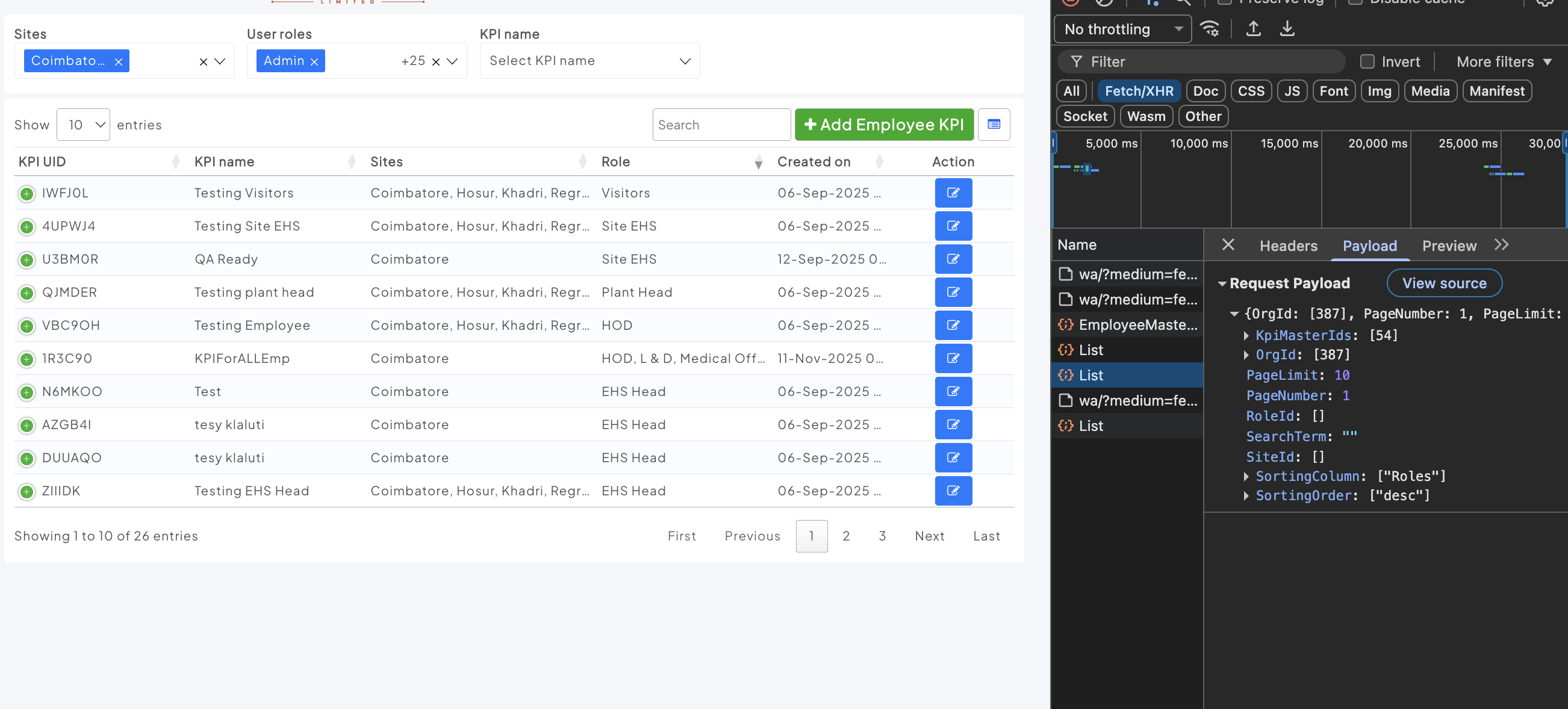Open the No throttling dropdown
This screenshot has height=709, width=1568.
pyautogui.click(x=1122, y=29)
